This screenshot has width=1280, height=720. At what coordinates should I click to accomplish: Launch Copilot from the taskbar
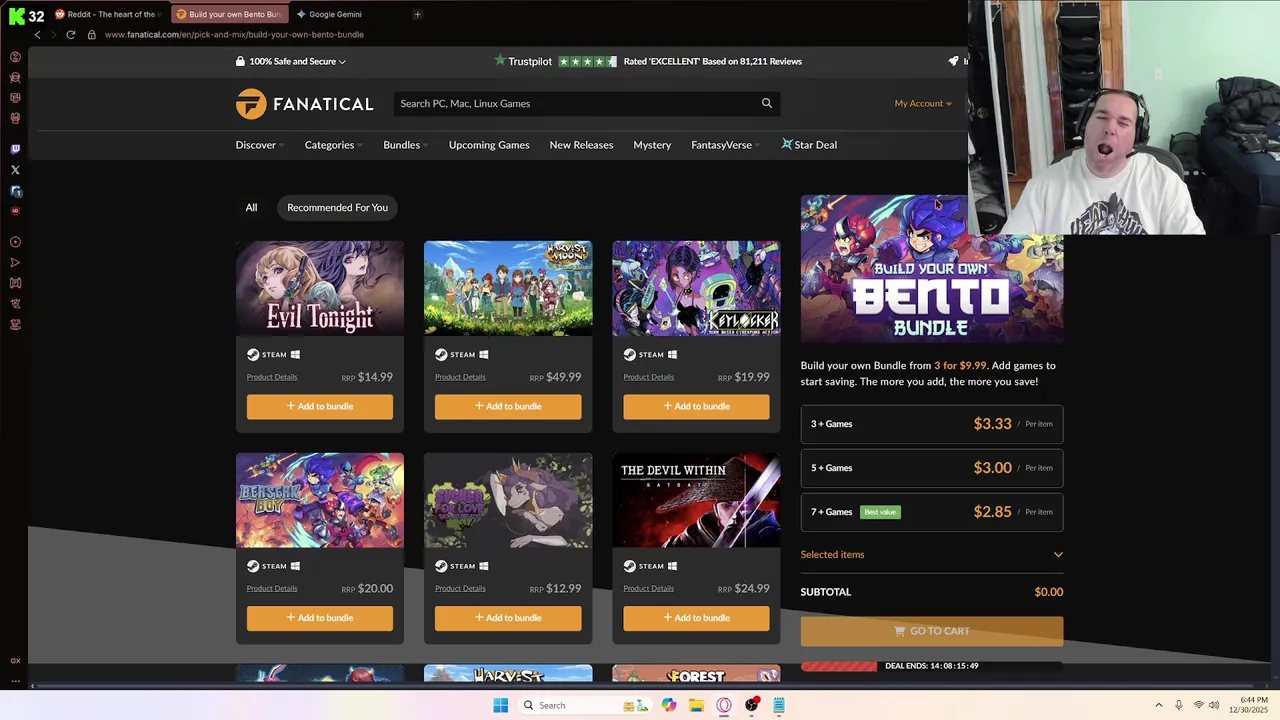pyautogui.click(x=668, y=705)
